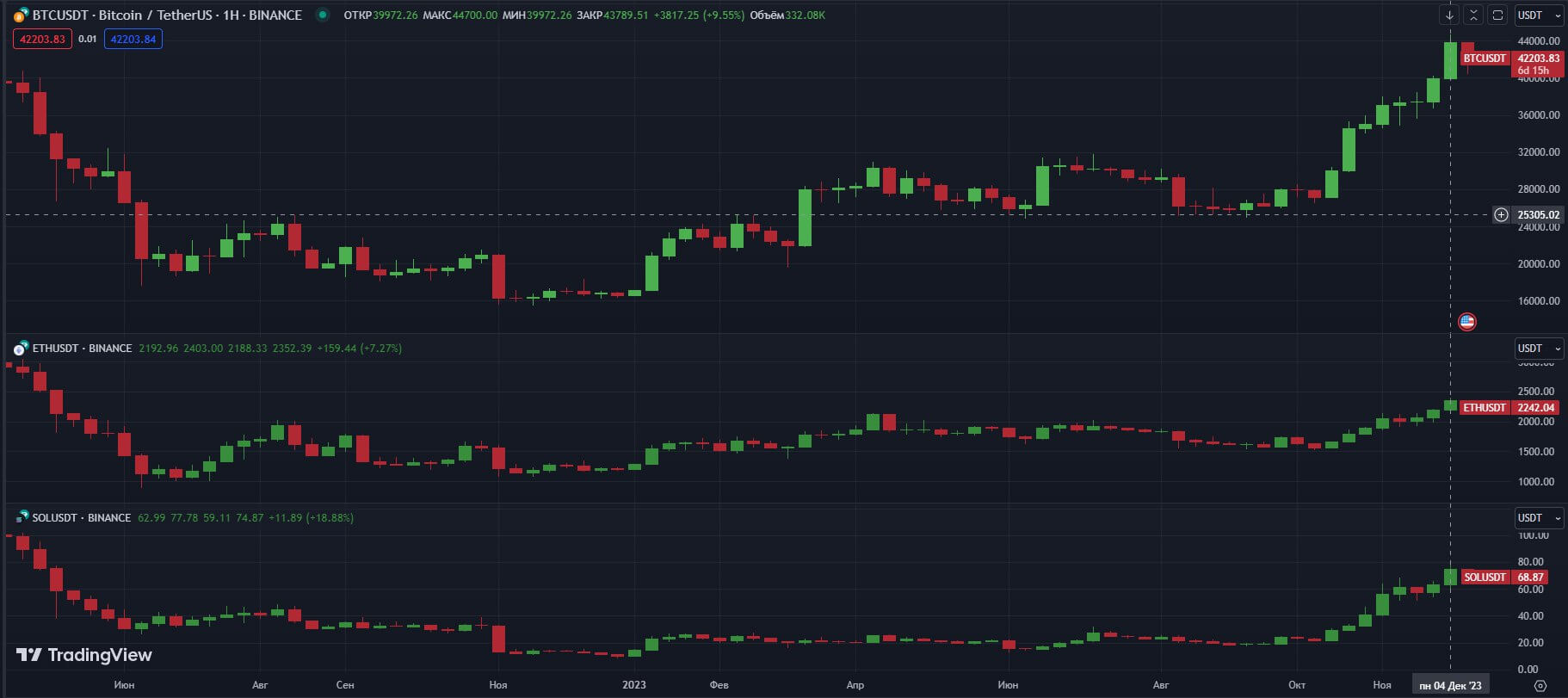This screenshot has width=1568, height=698.
Task: Open the TradingView logo link
Action: click(84, 655)
